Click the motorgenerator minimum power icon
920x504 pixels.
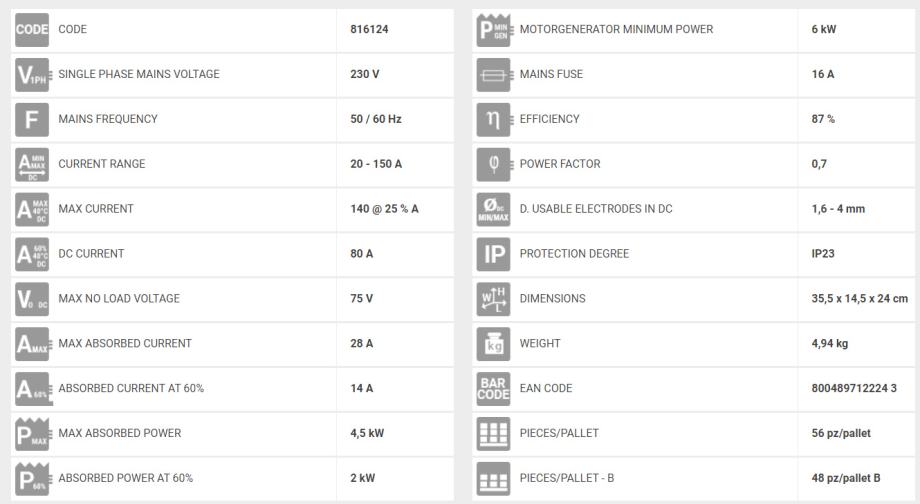point(495,29)
